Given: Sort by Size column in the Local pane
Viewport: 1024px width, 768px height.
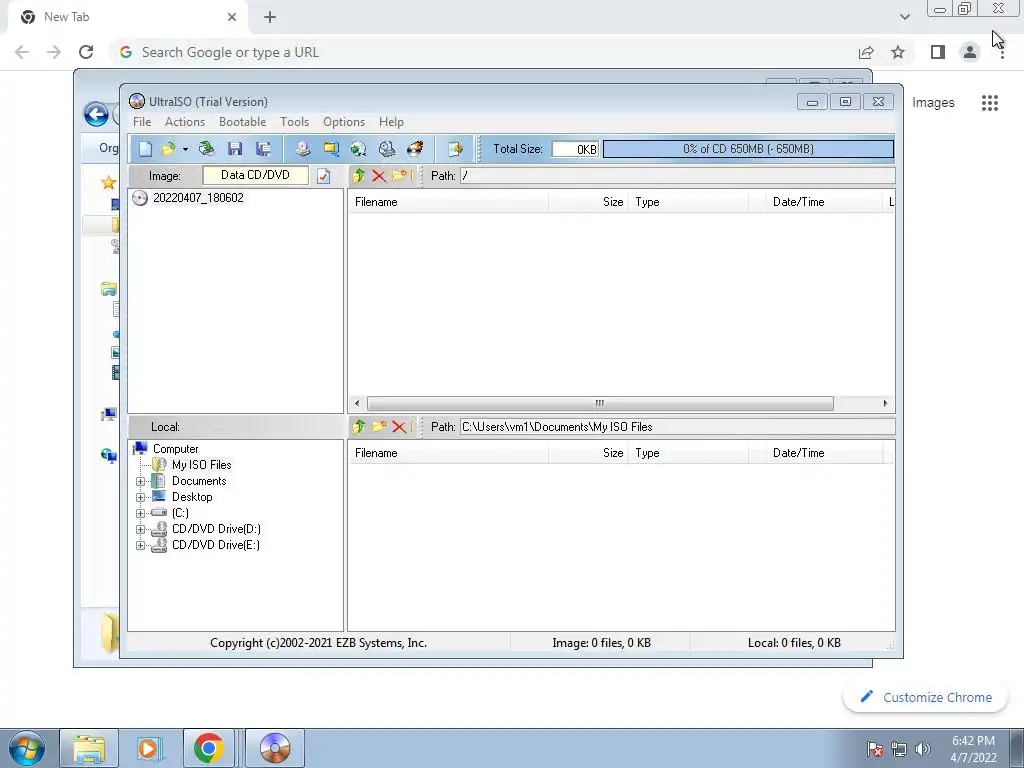Looking at the screenshot, I should tap(588, 453).
